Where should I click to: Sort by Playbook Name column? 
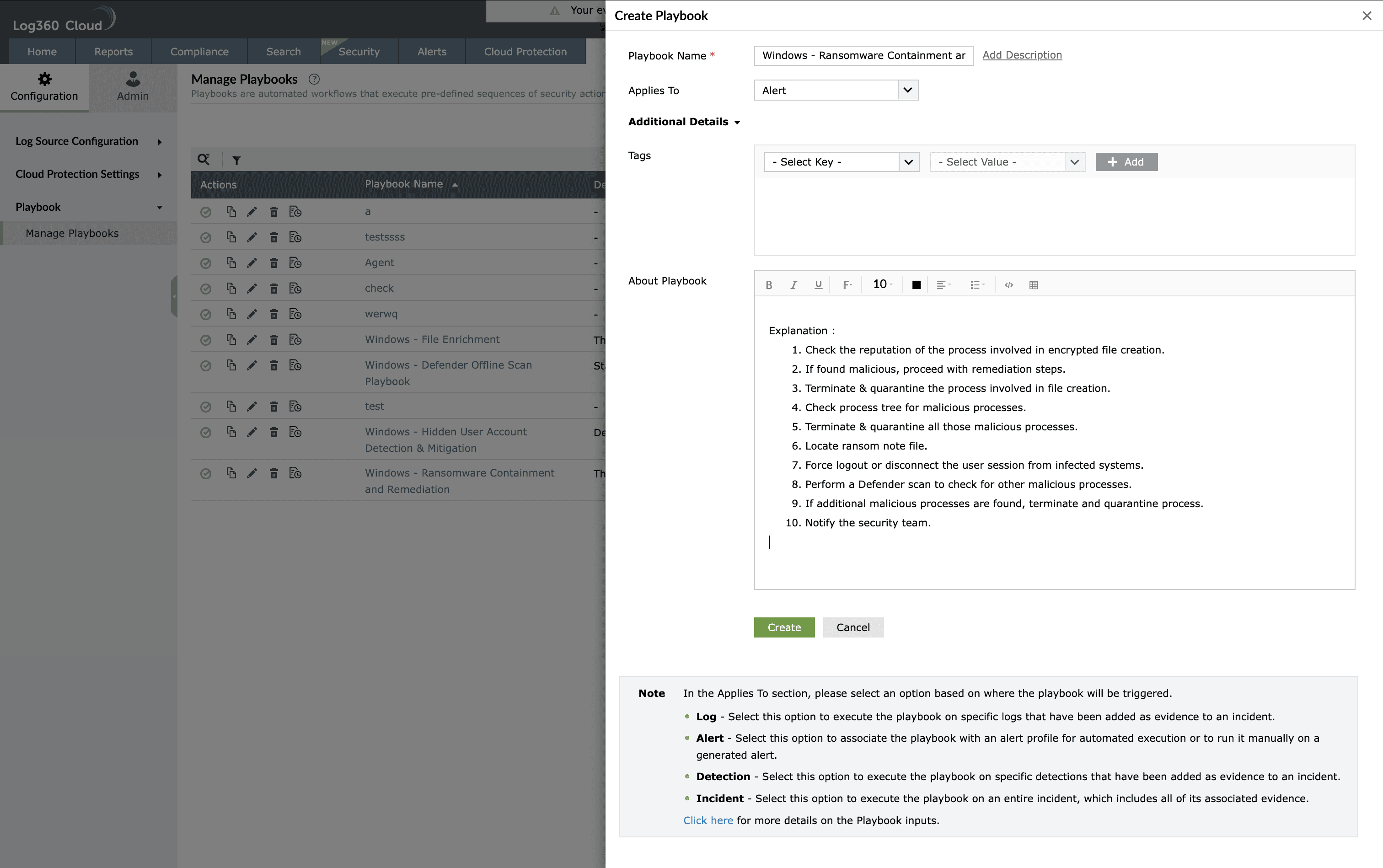pos(411,184)
